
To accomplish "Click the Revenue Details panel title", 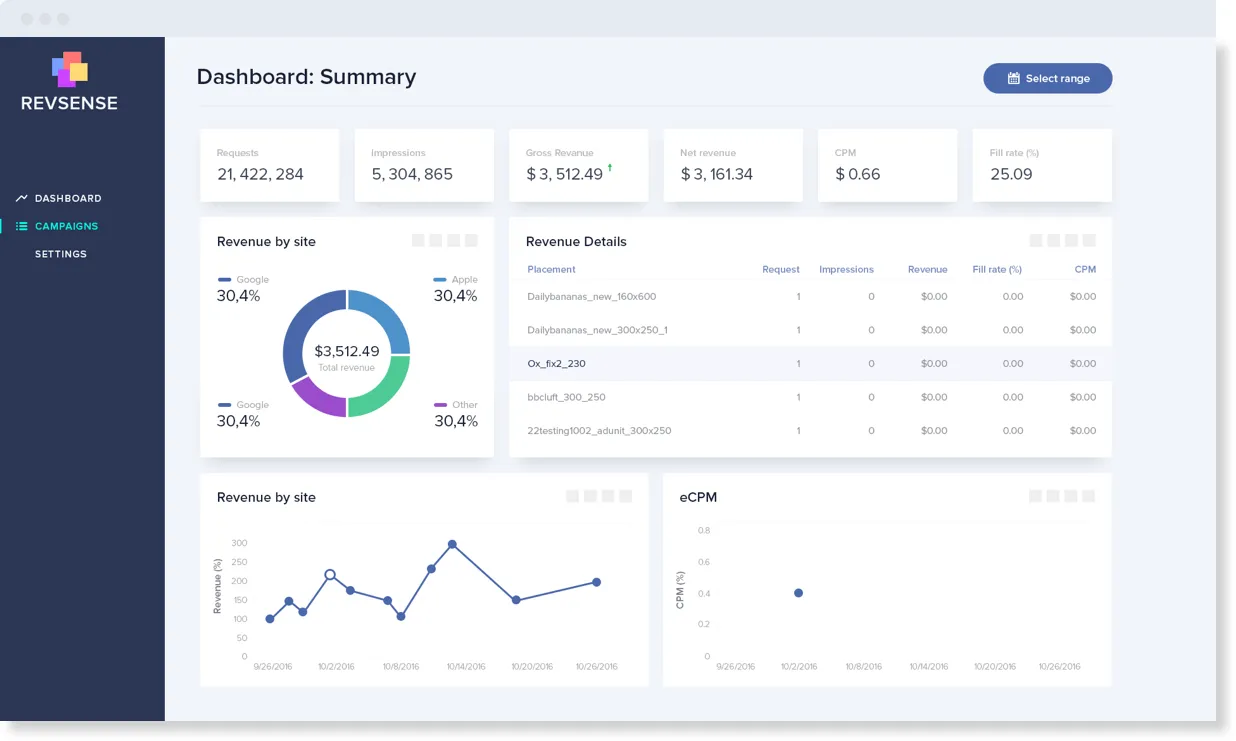I will pyautogui.click(x=576, y=241).
